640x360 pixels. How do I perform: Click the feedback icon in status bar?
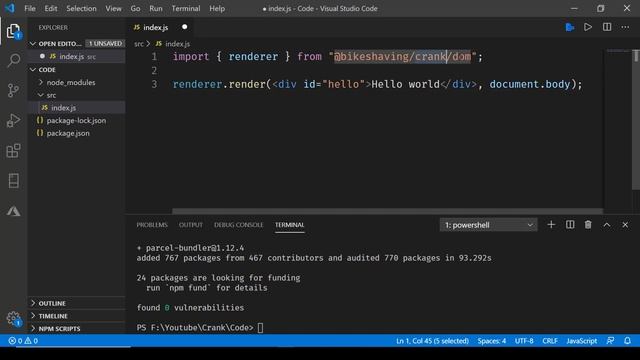[610, 341]
